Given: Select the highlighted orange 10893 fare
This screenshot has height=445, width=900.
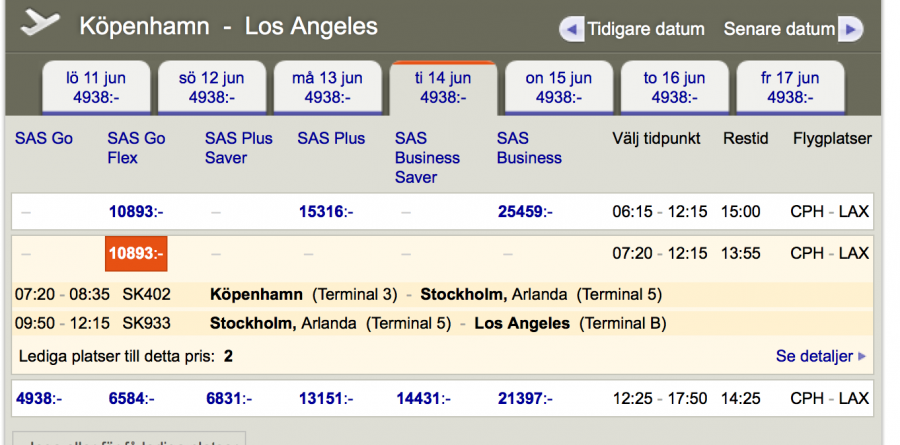Looking at the screenshot, I should coord(136,254).
